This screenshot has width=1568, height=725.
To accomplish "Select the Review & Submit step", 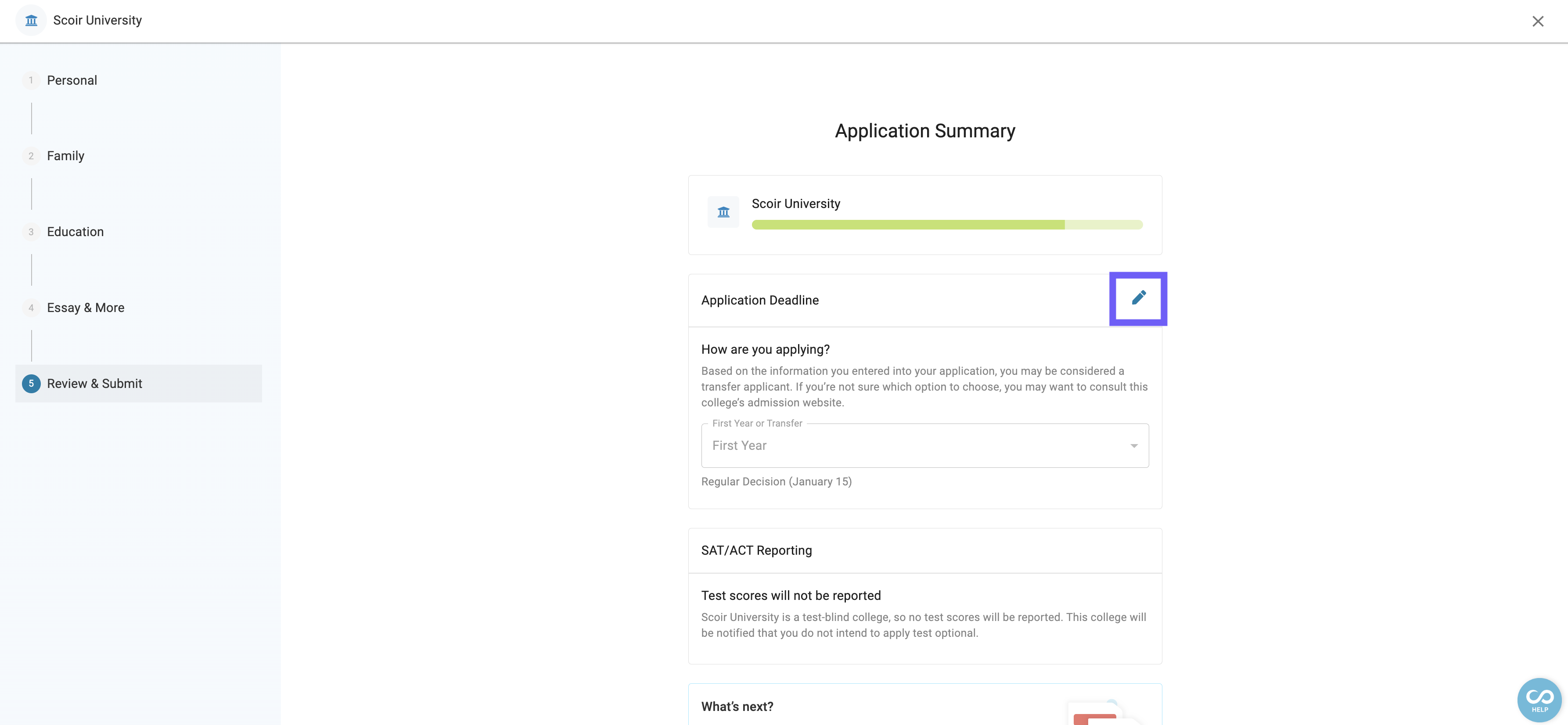I will (139, 384).
